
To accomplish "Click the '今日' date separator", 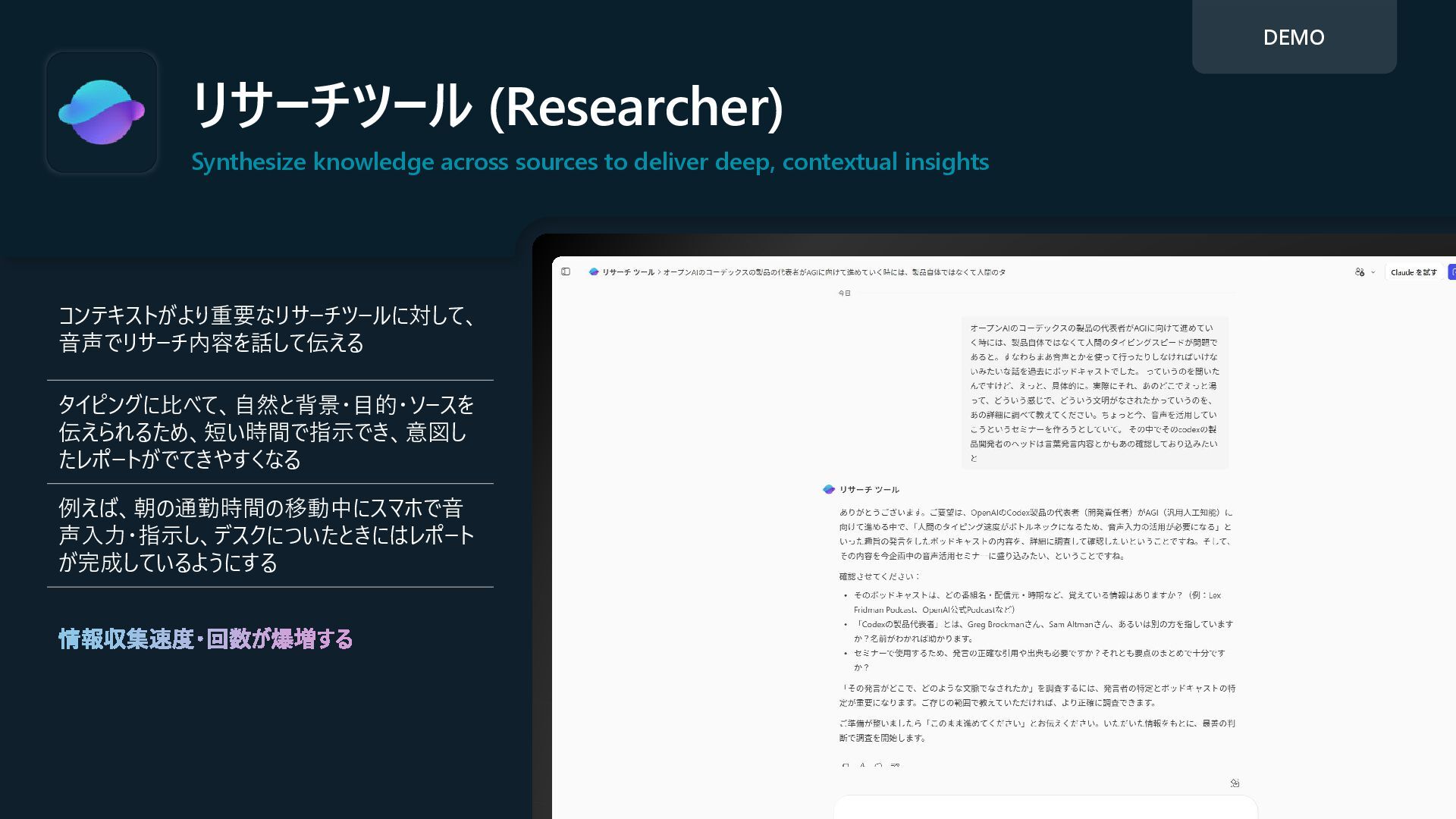I will click(x=844, y=293).
